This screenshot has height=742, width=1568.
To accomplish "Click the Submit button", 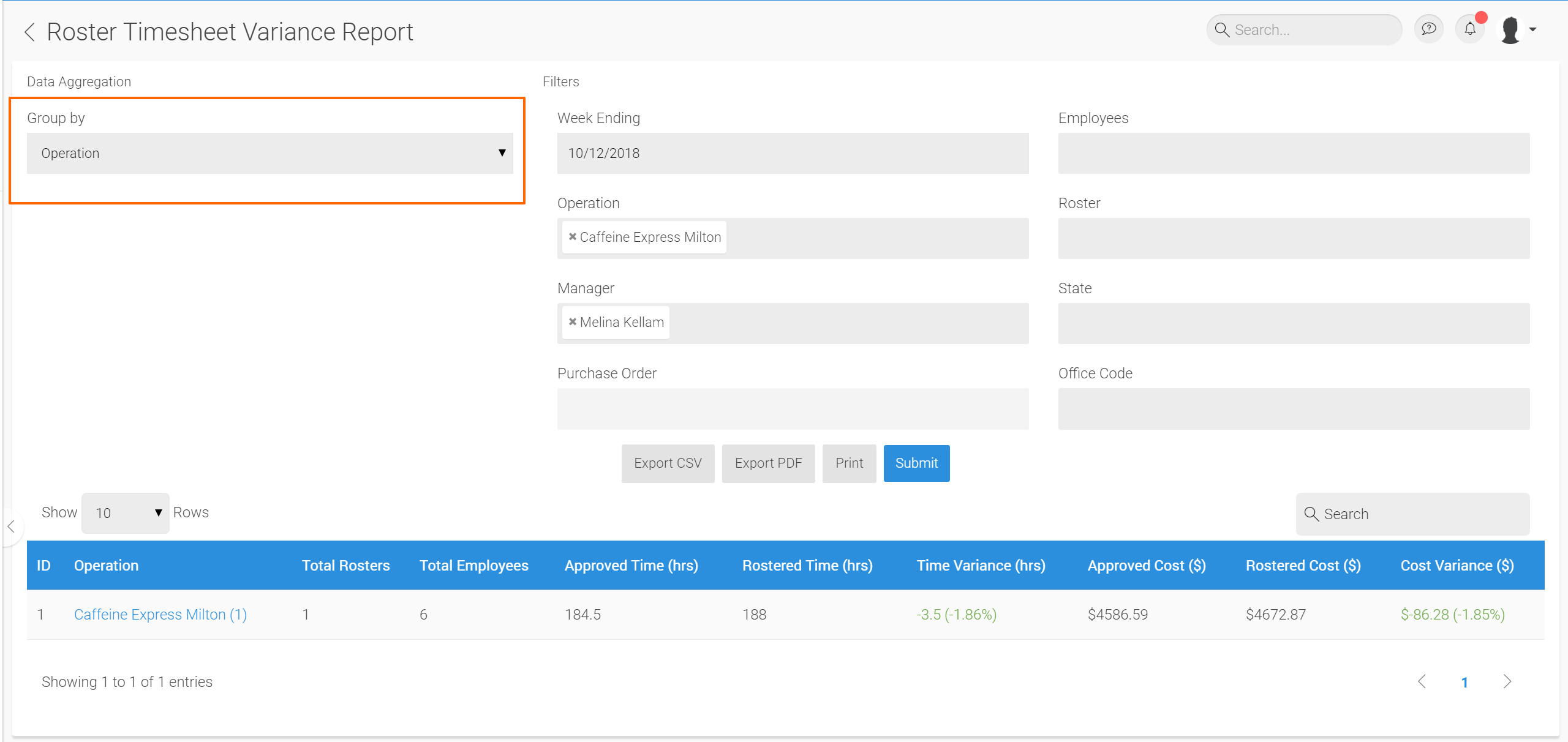I will pyautogui.click(x=916, y=463).
